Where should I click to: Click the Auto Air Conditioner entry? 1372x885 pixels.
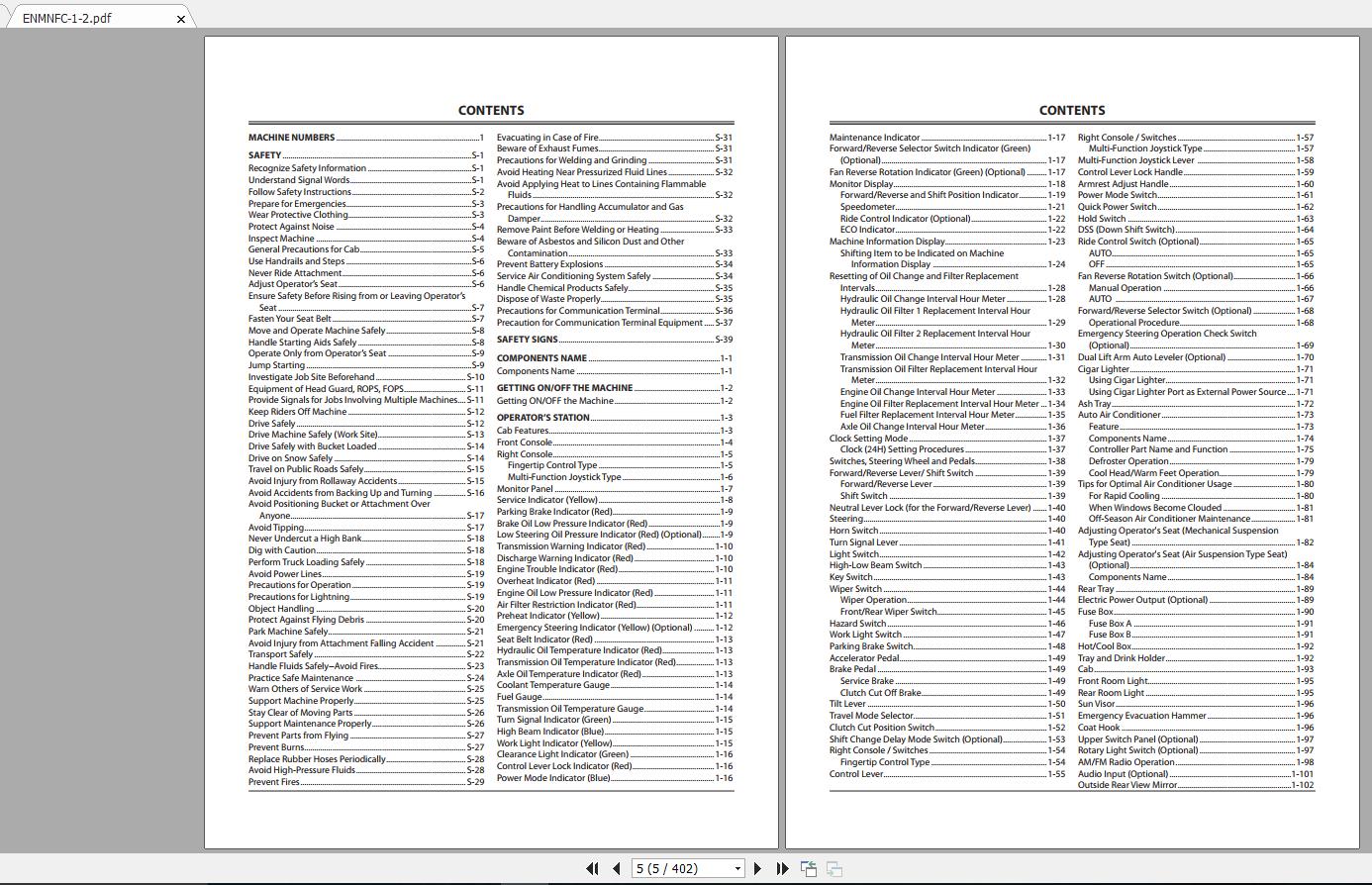(x=1196, y=415)
